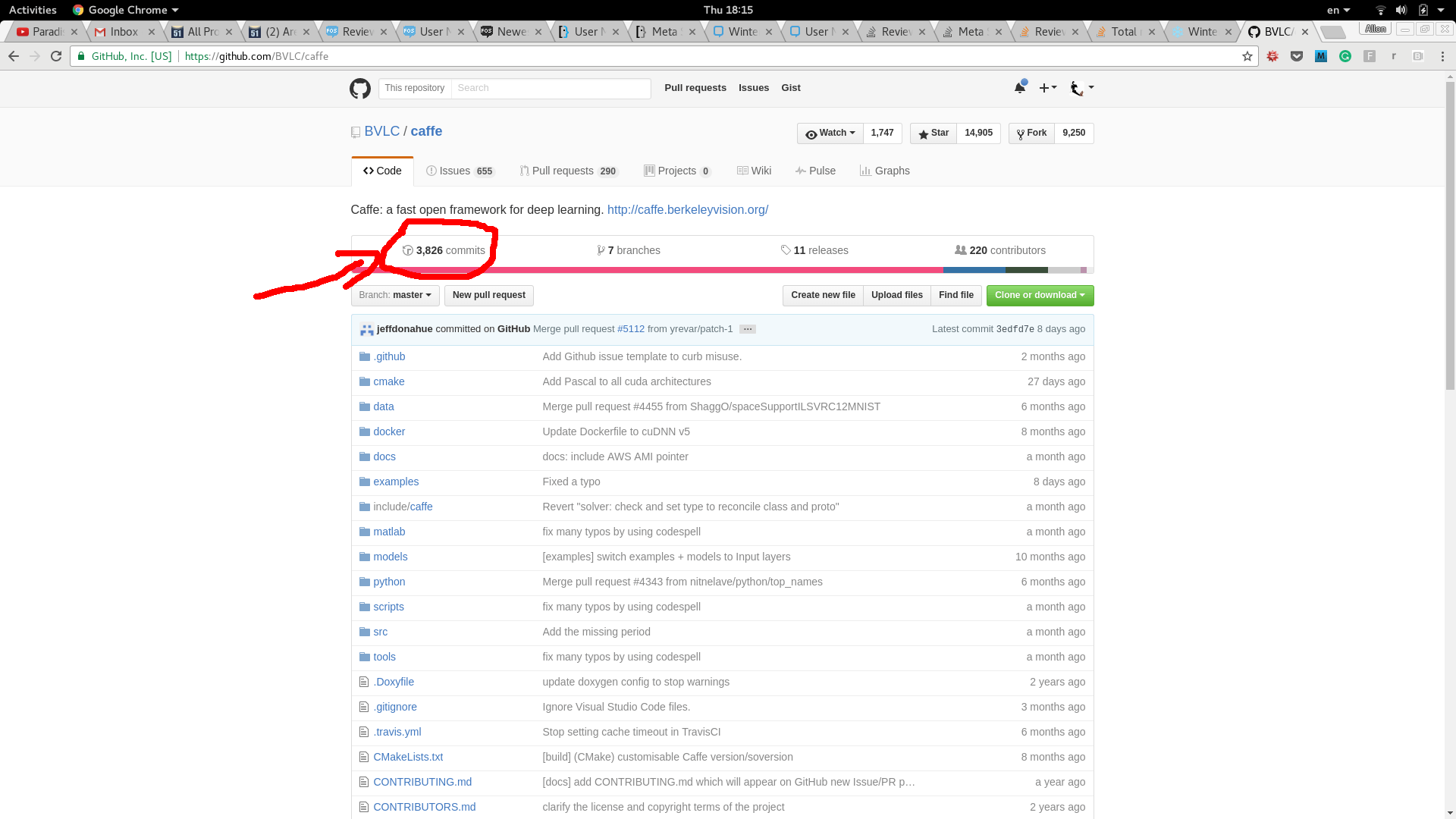Click the GitHub Octocat logo

[359, 88]
